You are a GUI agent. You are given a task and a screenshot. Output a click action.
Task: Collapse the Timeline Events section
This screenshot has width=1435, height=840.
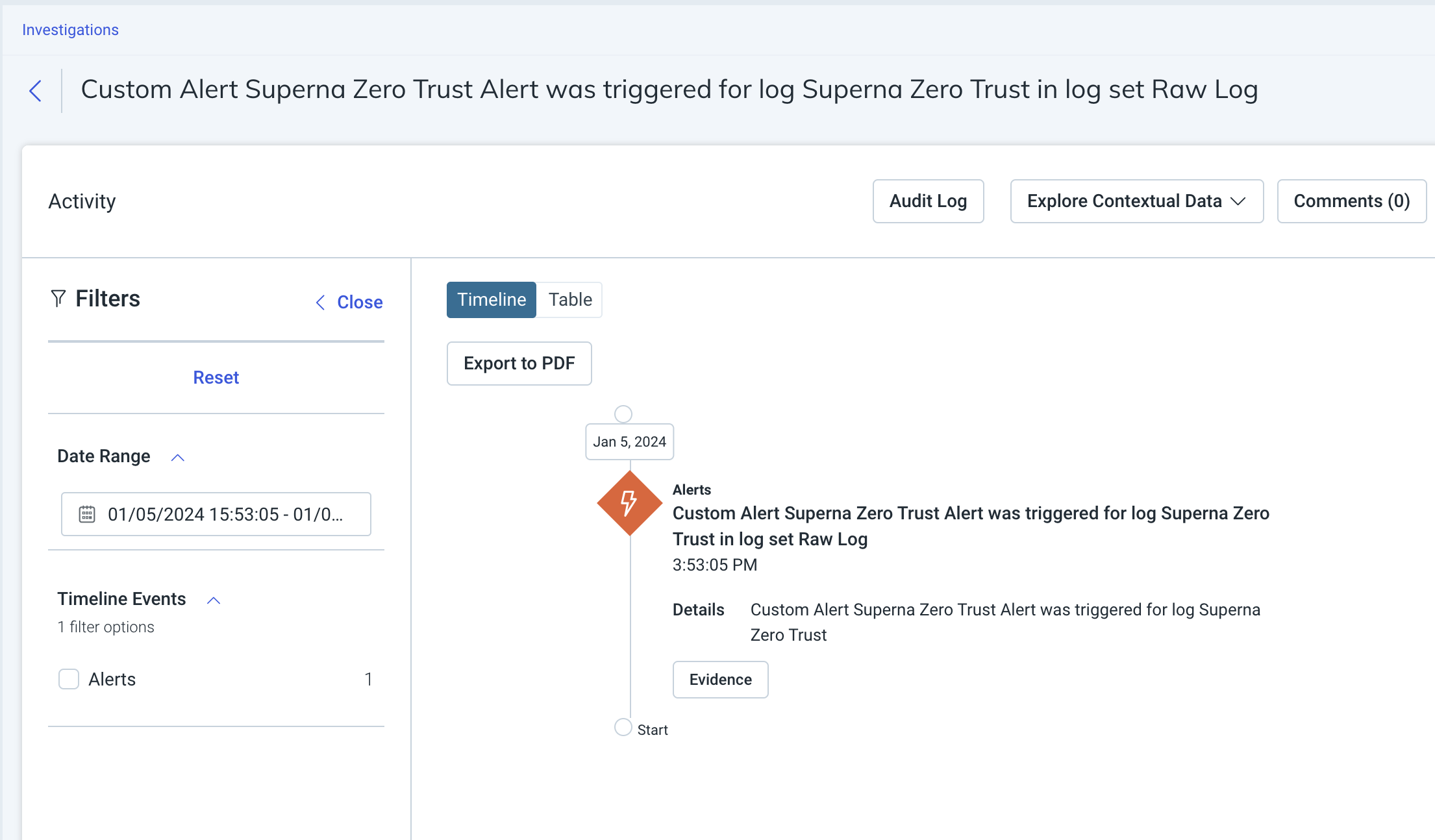point(214,600)
